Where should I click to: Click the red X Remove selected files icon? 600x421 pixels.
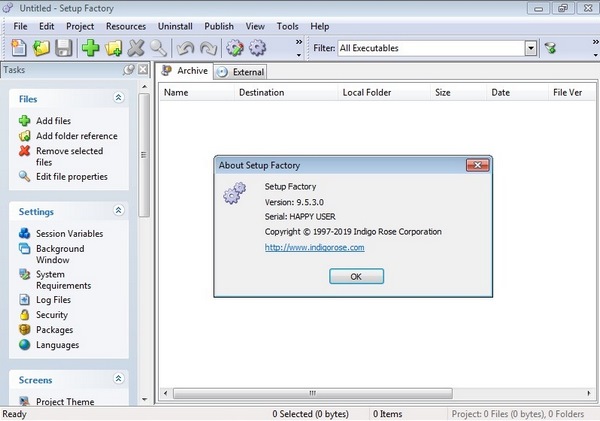[x=24, y=151]
